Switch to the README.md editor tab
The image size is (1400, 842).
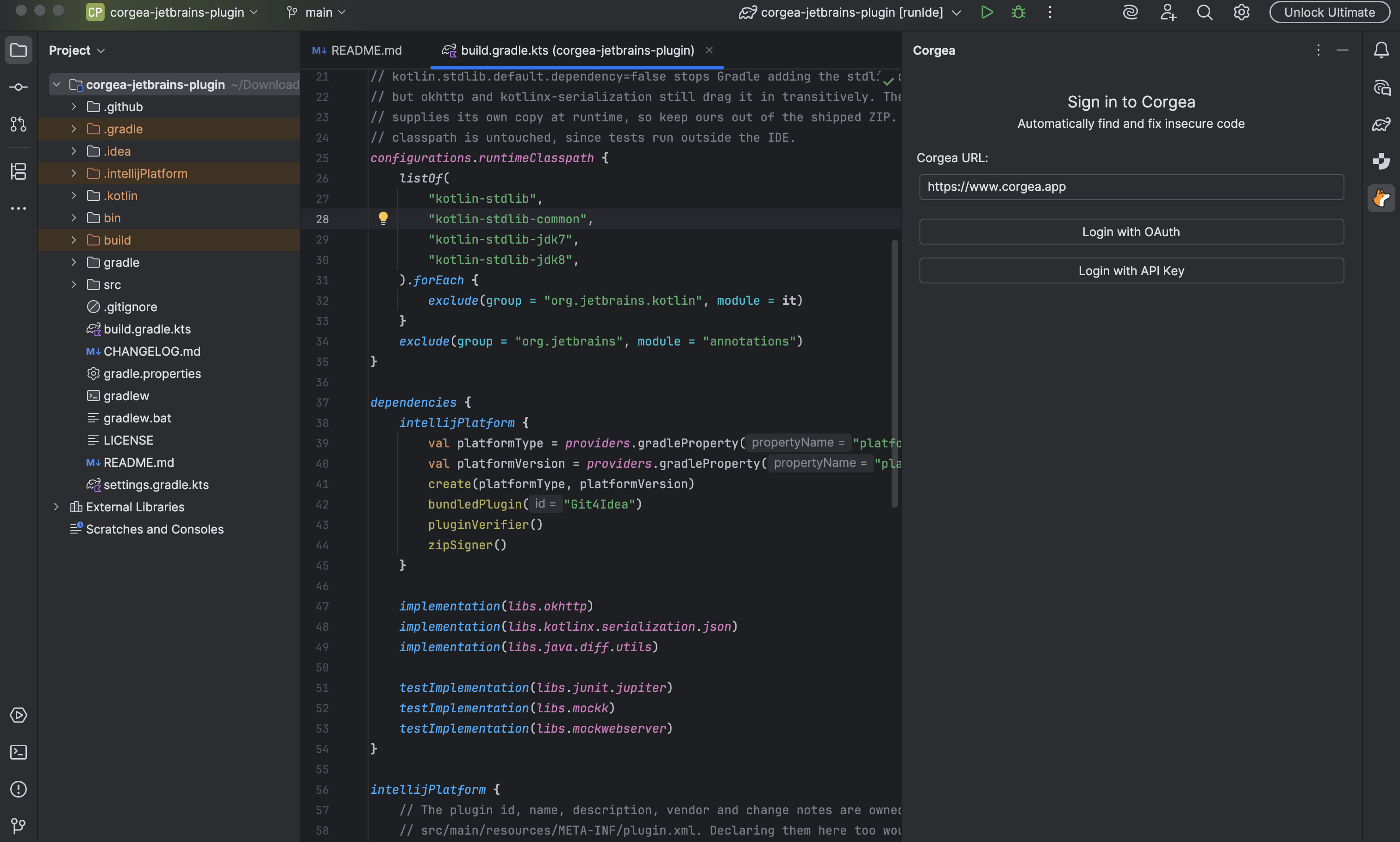tap(357, 50)
